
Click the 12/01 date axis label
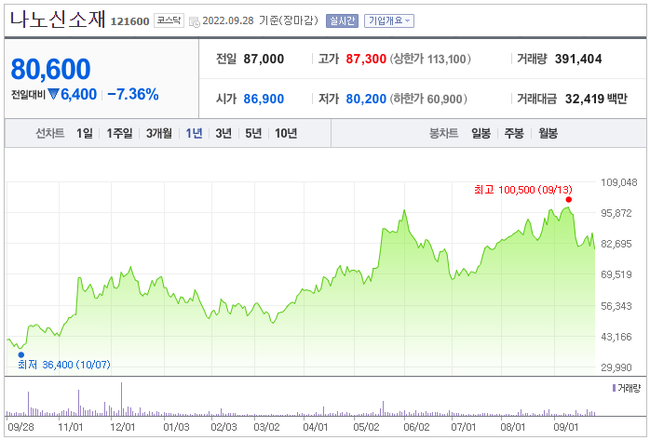coord(123,427)
